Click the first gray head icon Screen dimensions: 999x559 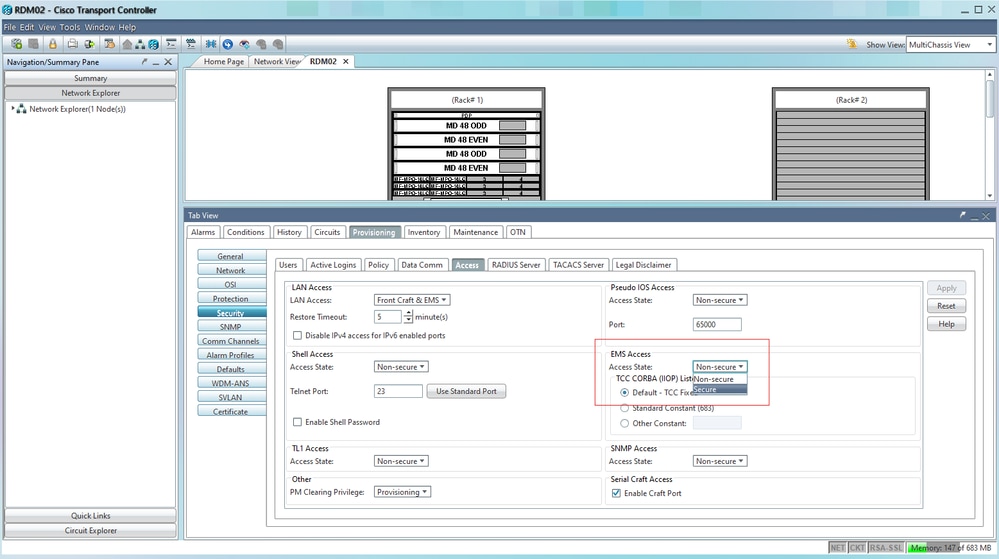[x=261, y=44]
